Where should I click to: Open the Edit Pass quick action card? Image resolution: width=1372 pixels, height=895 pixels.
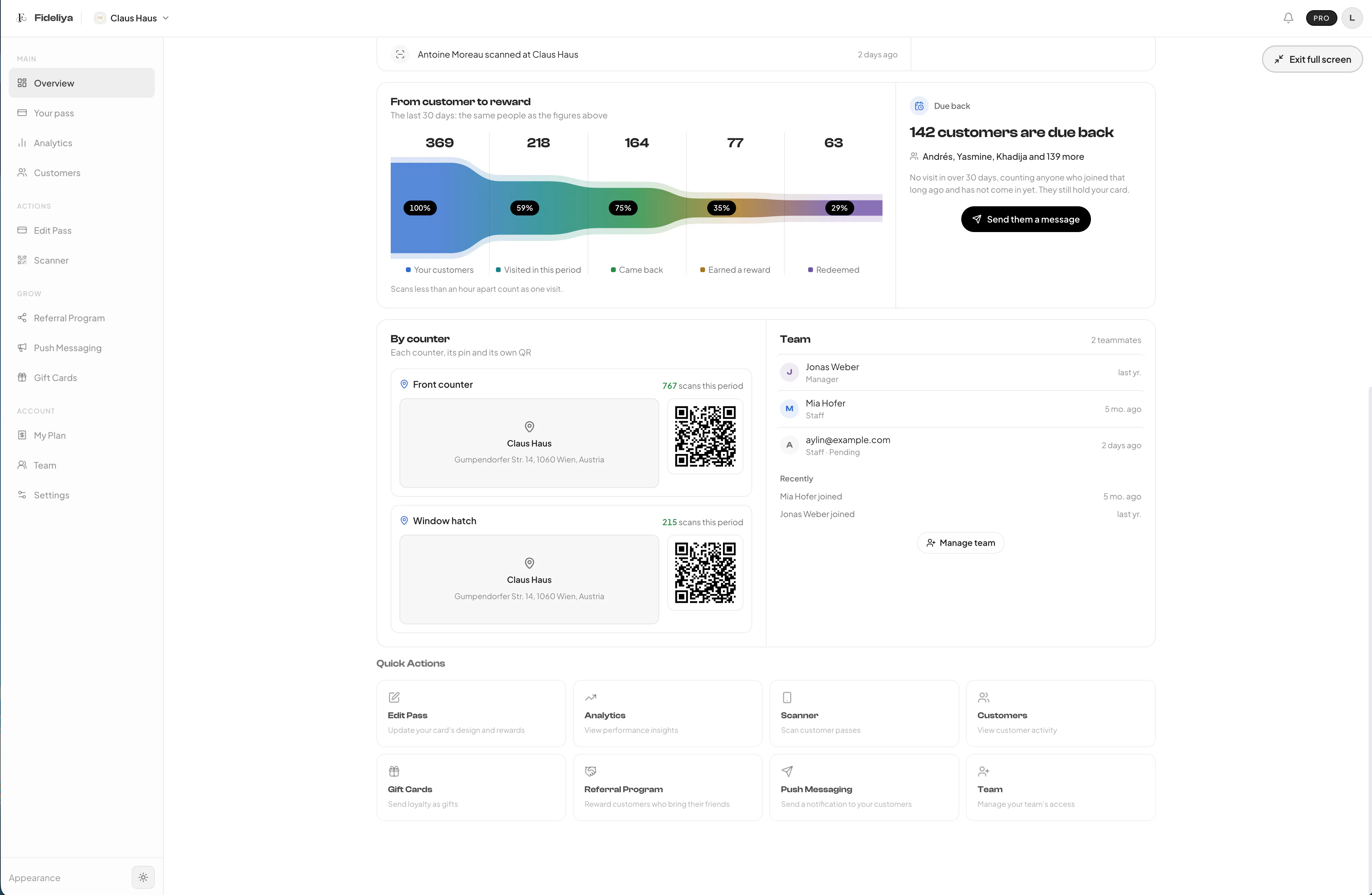point(471,713)
